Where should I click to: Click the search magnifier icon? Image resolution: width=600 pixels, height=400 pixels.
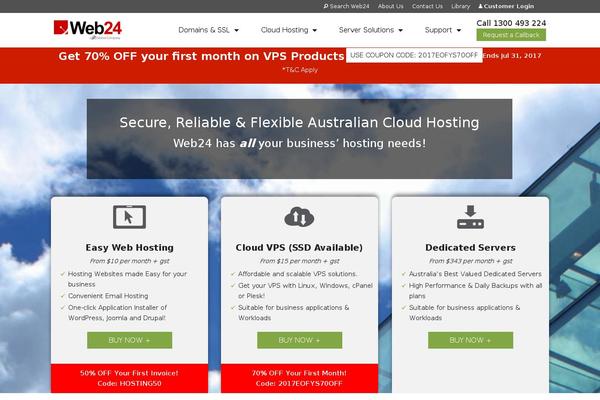(x=326, y=6)
